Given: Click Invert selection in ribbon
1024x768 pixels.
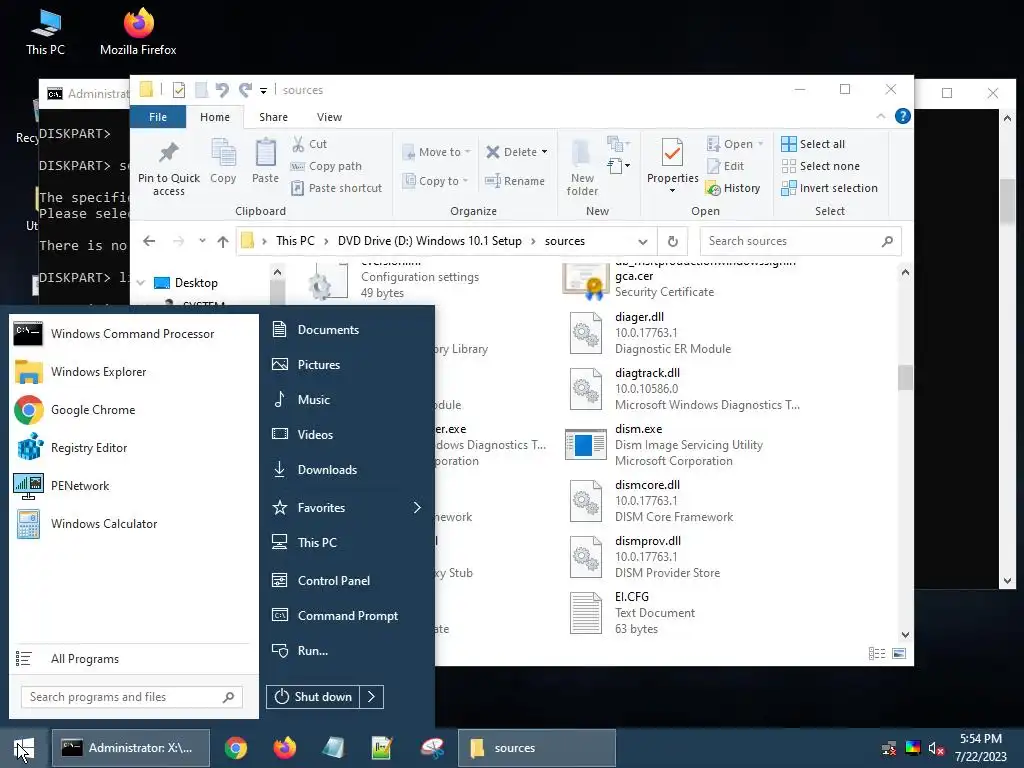Looking at the screenshot, I should pyautogui.click(x=829, y=188).
